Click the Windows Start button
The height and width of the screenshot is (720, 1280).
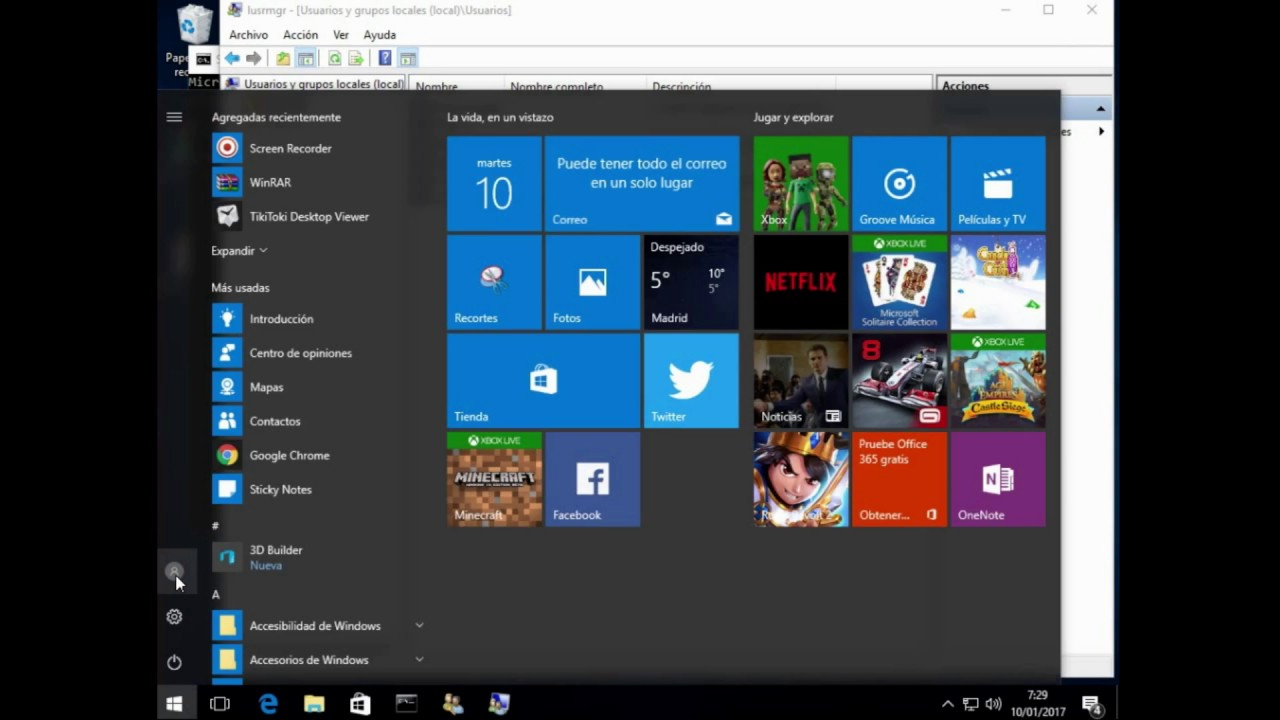[x=174, y=704]
